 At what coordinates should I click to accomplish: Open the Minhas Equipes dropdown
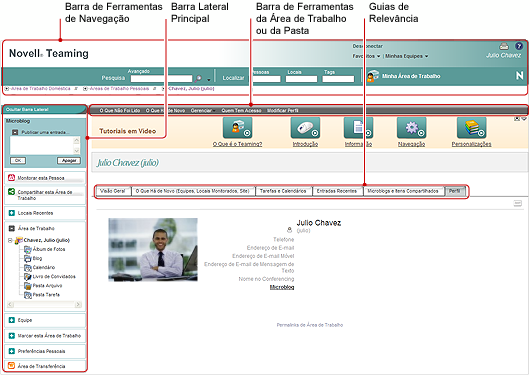click(x=407, y=56)
